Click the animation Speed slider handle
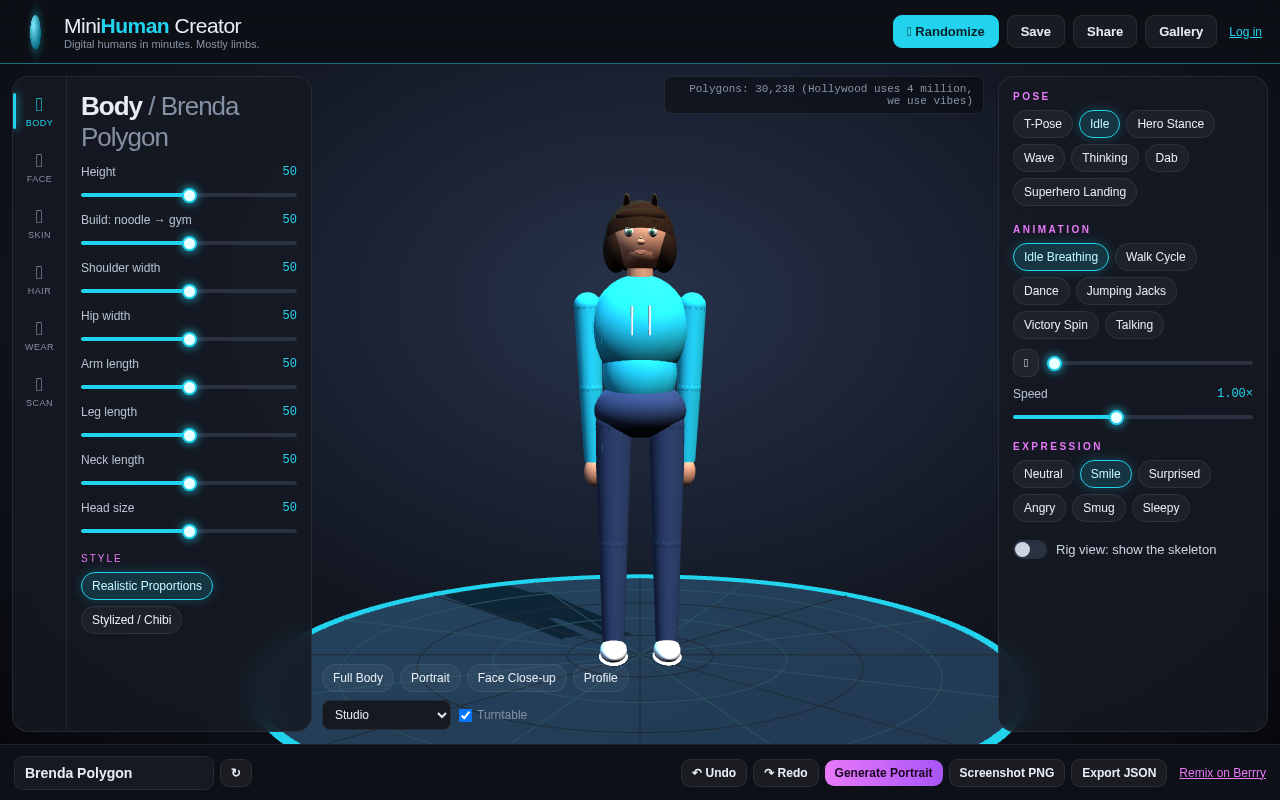The height and width of the screenshot is (800, 1280). click(1116, 417)
